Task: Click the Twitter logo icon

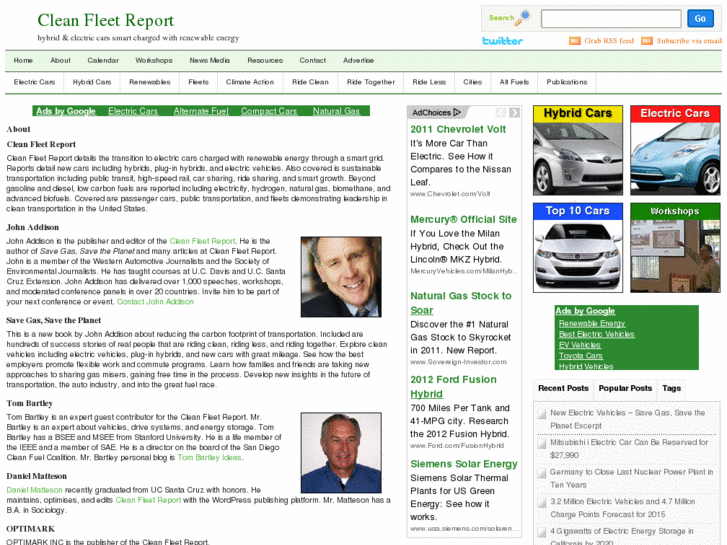Action: coord(503,41)
